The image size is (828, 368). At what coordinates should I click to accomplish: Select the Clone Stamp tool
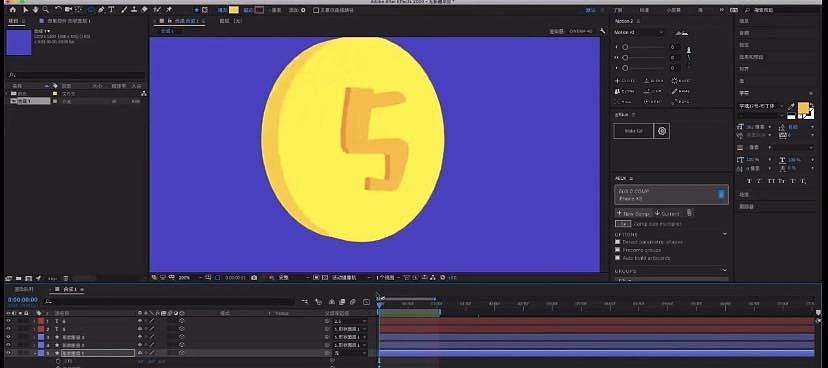pyautogui.click(x=134, y=10)
